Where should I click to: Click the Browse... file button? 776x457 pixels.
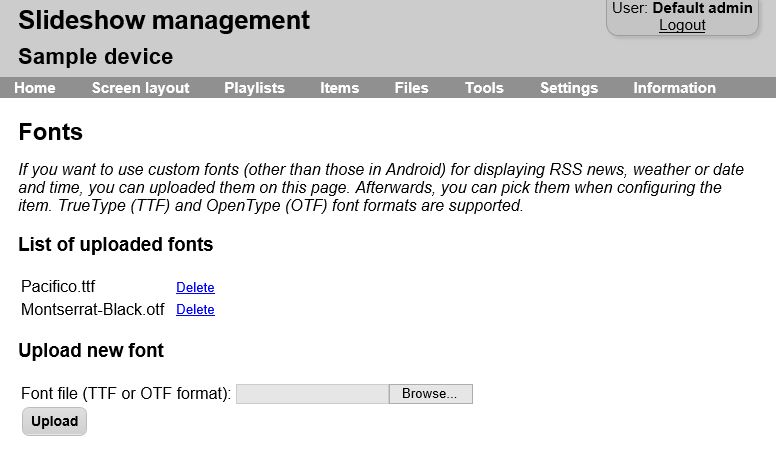pos(431,394)
